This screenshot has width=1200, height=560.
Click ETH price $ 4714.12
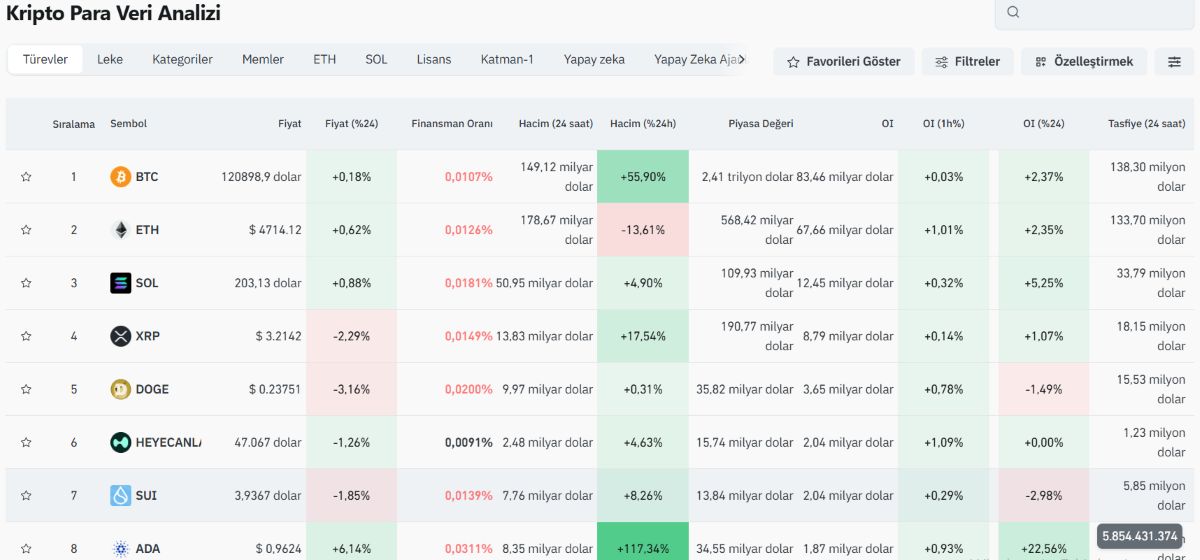[275, 230]
